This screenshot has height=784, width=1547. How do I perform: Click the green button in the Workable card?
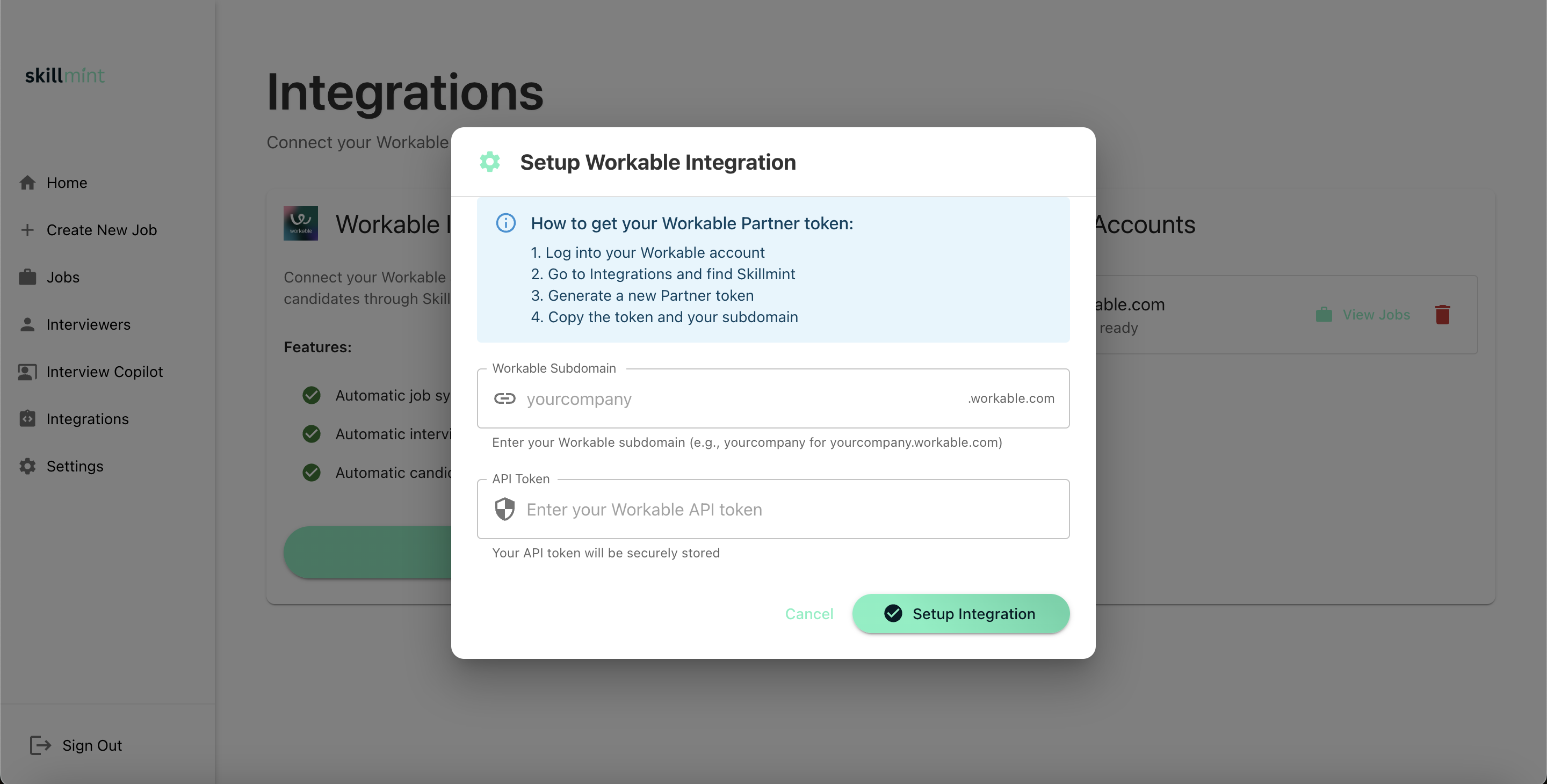367,552
